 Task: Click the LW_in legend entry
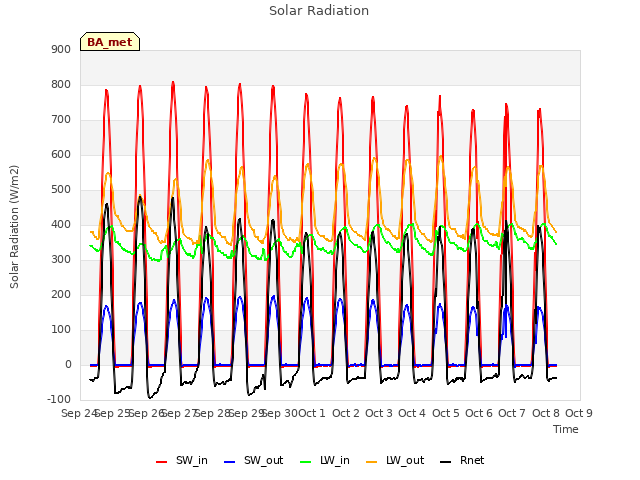point(325,461)
